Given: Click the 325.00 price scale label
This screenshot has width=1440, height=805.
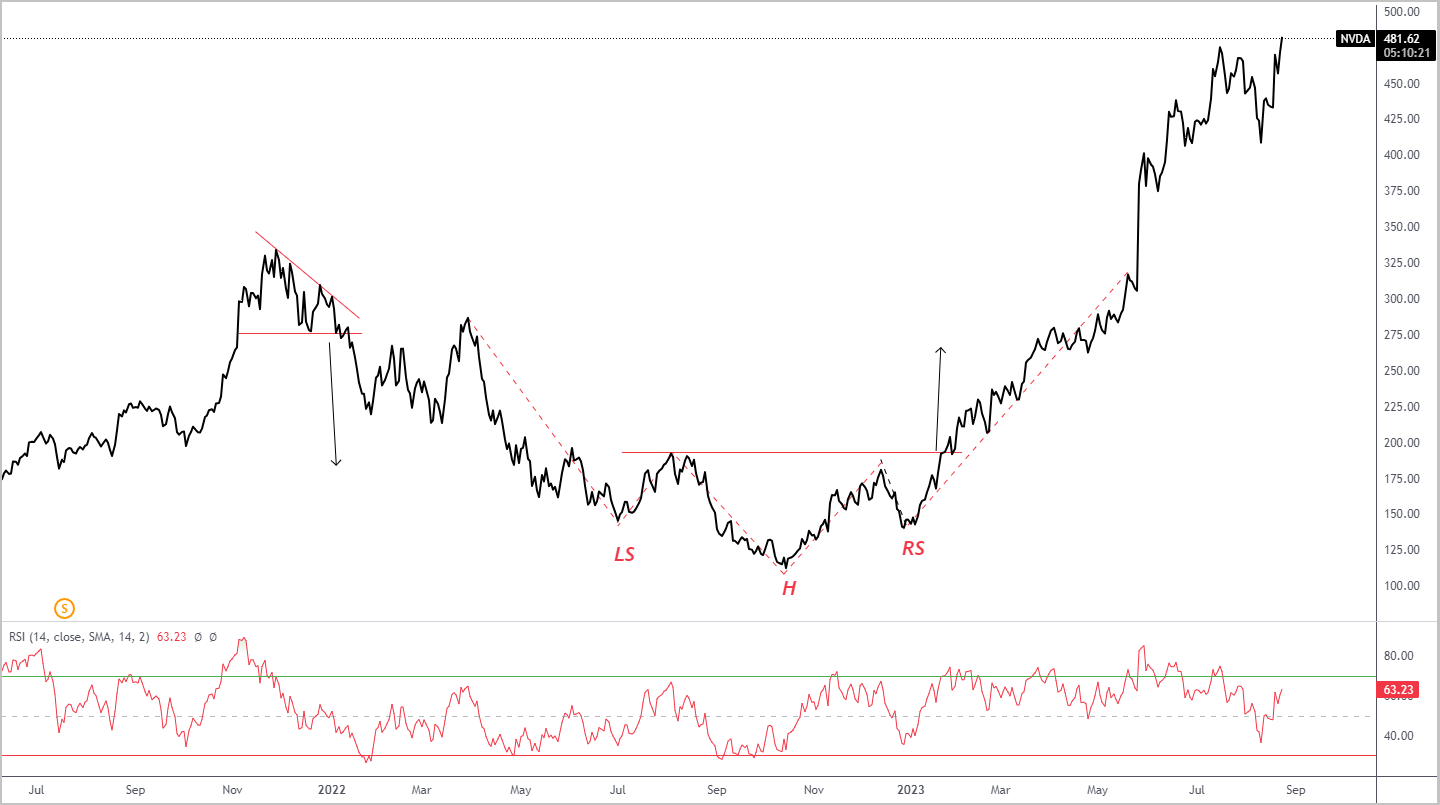Looking at the screenshot, I should (x=1401, y=263).
